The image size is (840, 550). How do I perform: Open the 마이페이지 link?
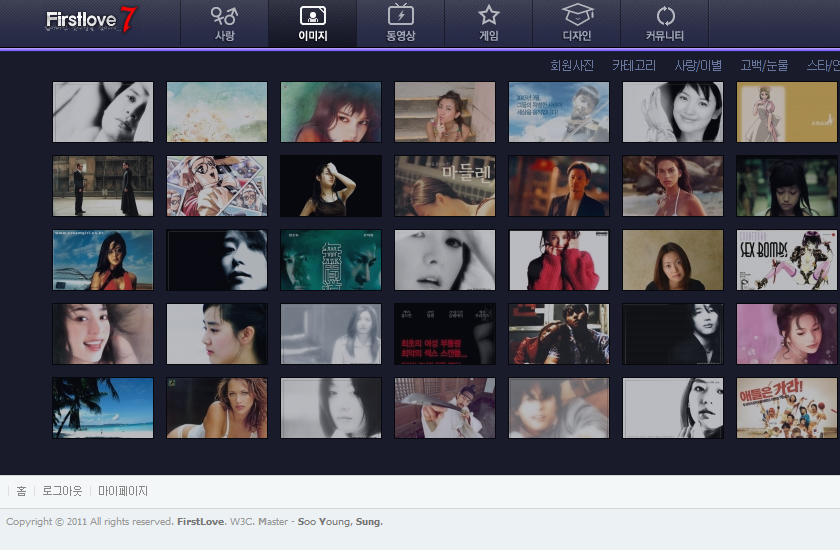[123, 491]
